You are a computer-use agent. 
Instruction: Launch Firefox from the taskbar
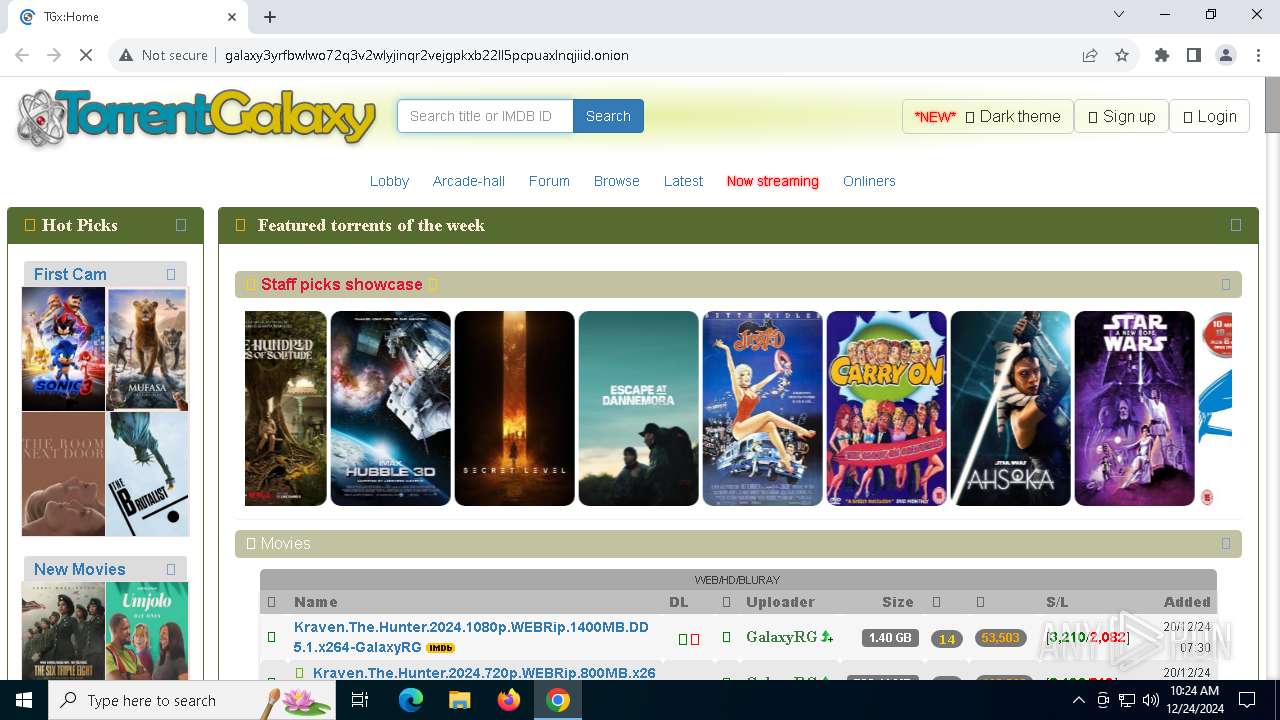(509, 700)
